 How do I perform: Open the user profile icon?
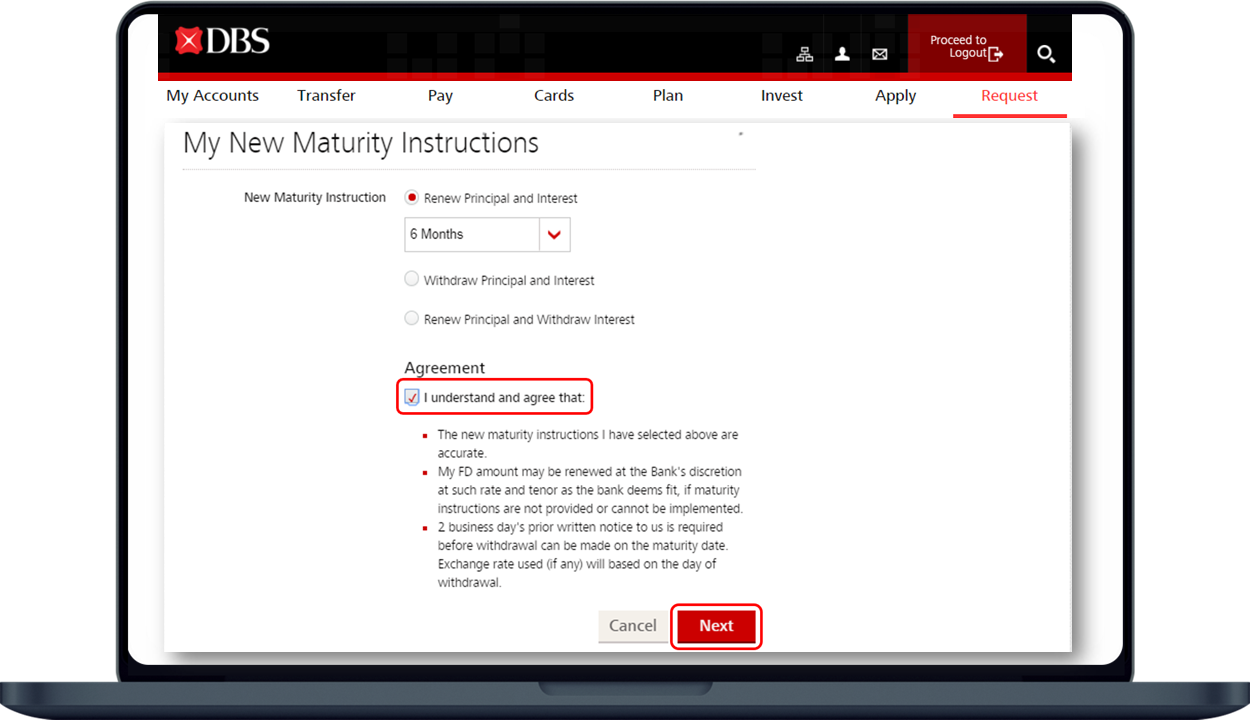pyautogui.click(x=842, y=54)
